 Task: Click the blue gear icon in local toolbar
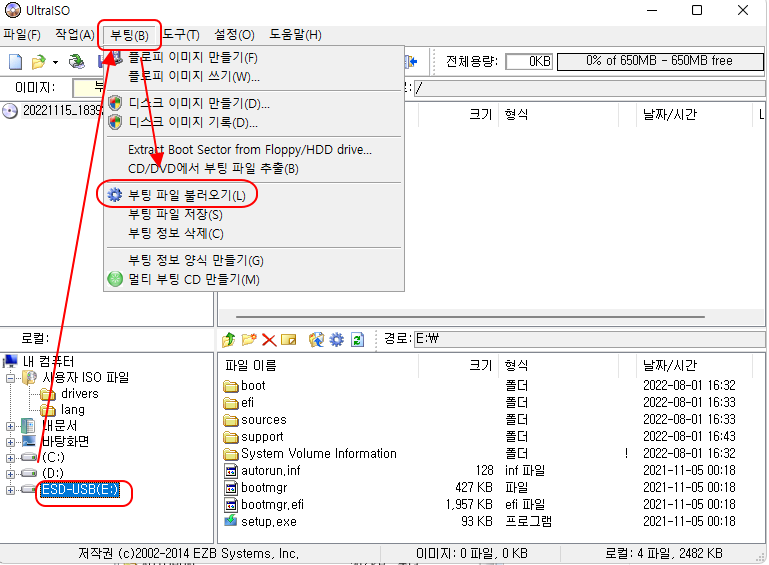(336, 339)
